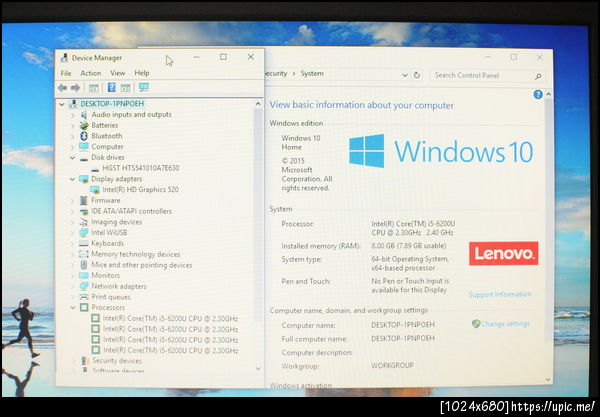Select the Print queues printer icon

coord(84,297)
